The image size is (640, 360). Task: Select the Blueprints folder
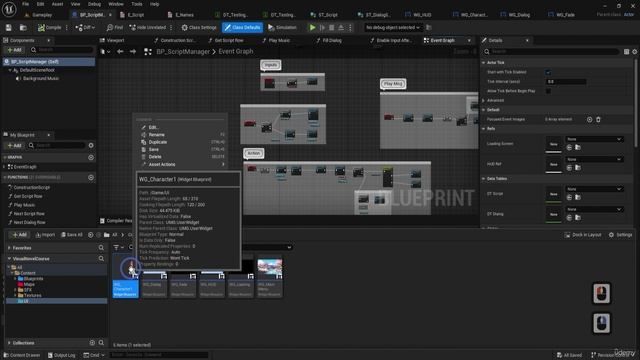coord(33,279)
